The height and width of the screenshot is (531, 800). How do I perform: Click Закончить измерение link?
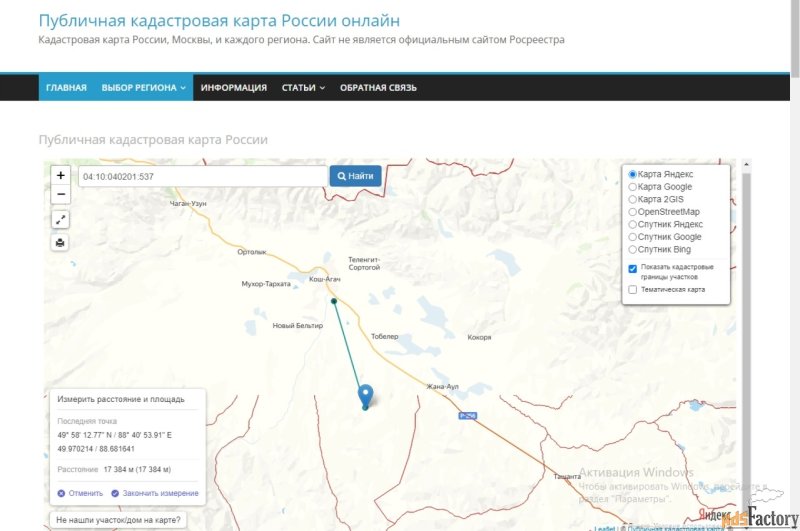pos(160,493)
